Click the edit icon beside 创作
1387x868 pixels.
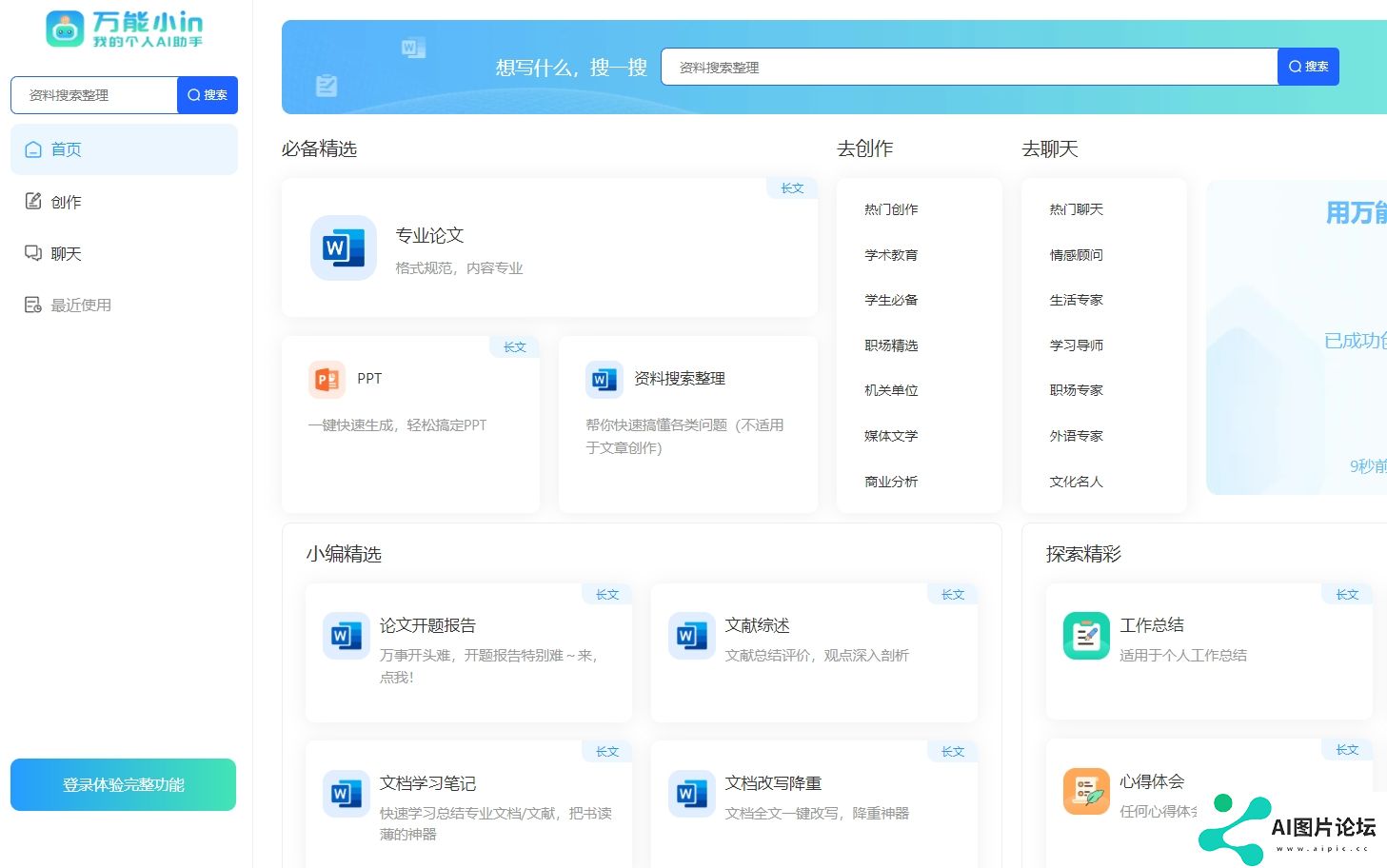coord(33,201)
